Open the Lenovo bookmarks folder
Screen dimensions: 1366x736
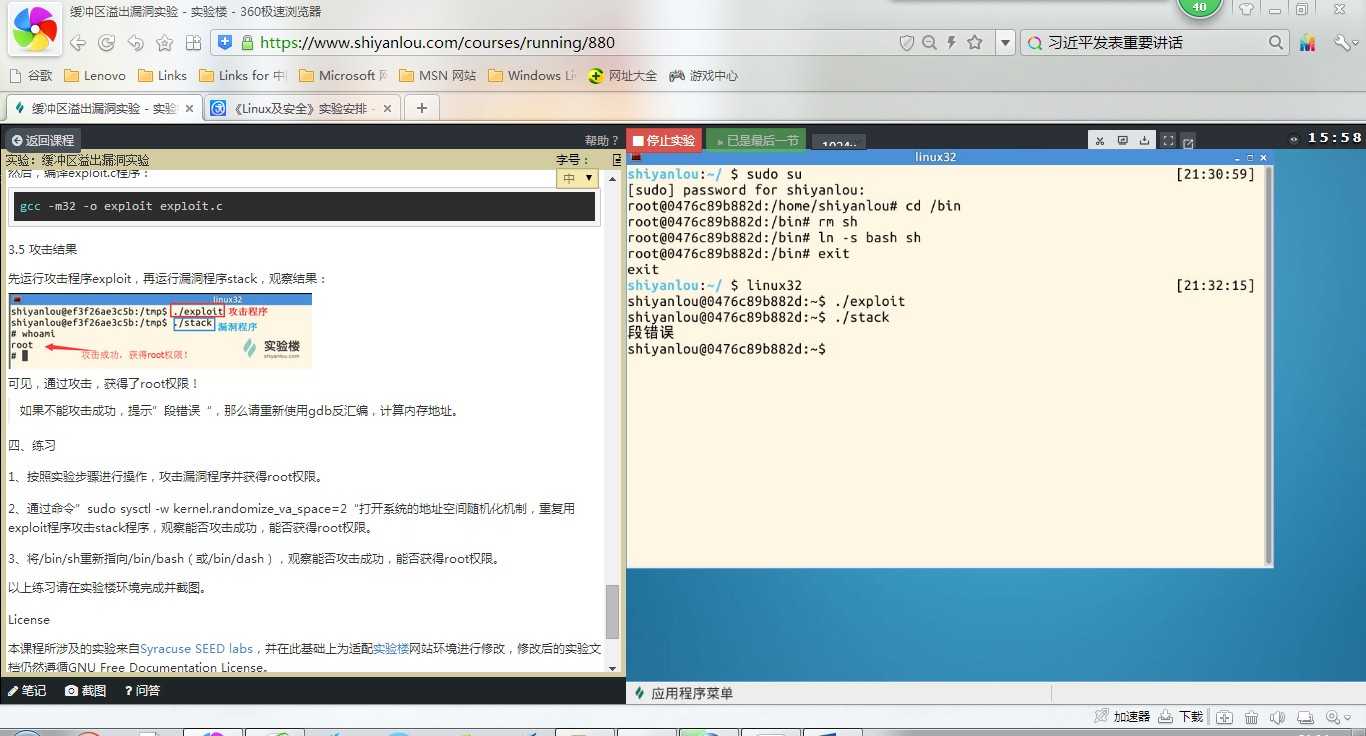coord(95,75)
